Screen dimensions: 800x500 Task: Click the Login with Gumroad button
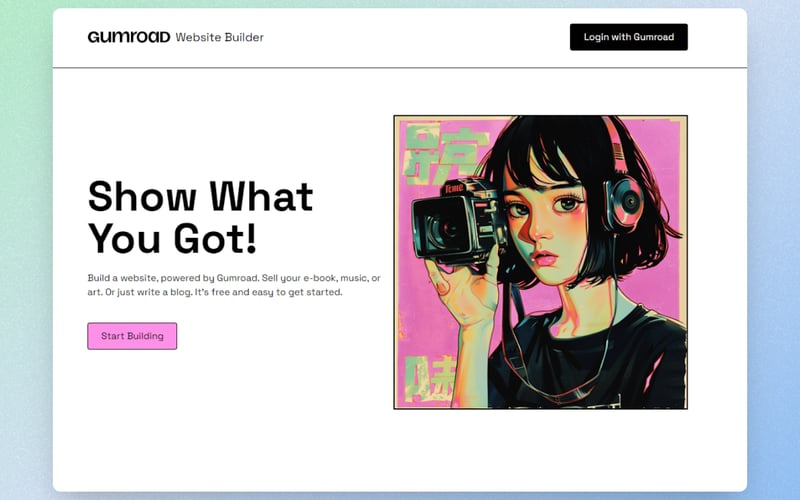(629, 37)
